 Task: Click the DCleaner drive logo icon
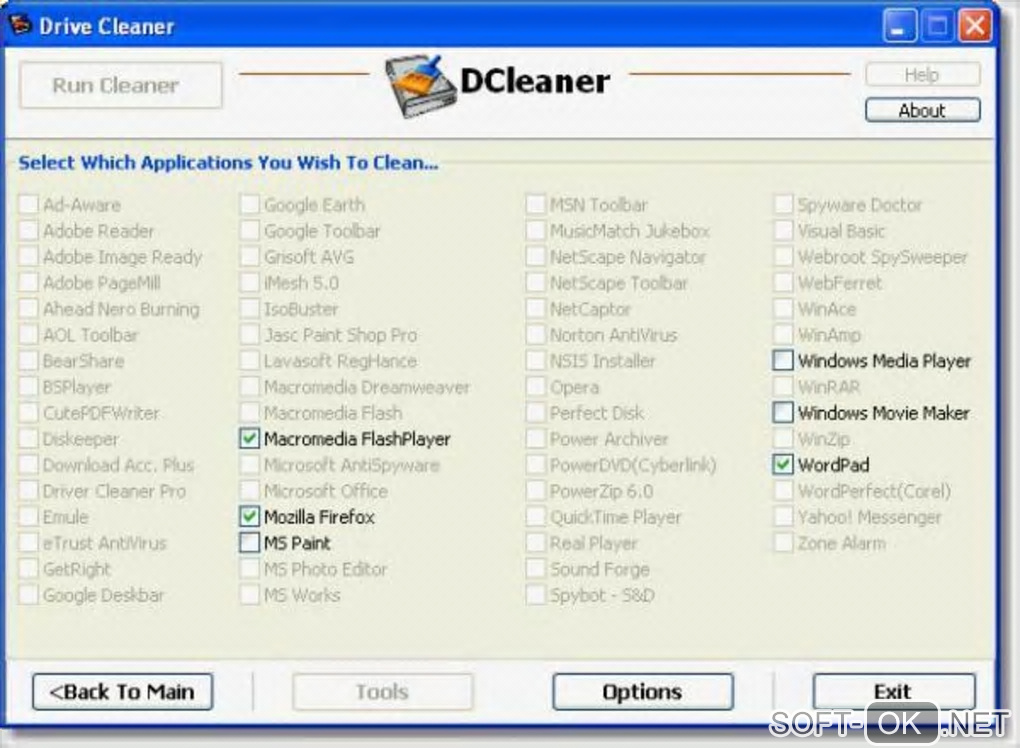tap(420, 86)
